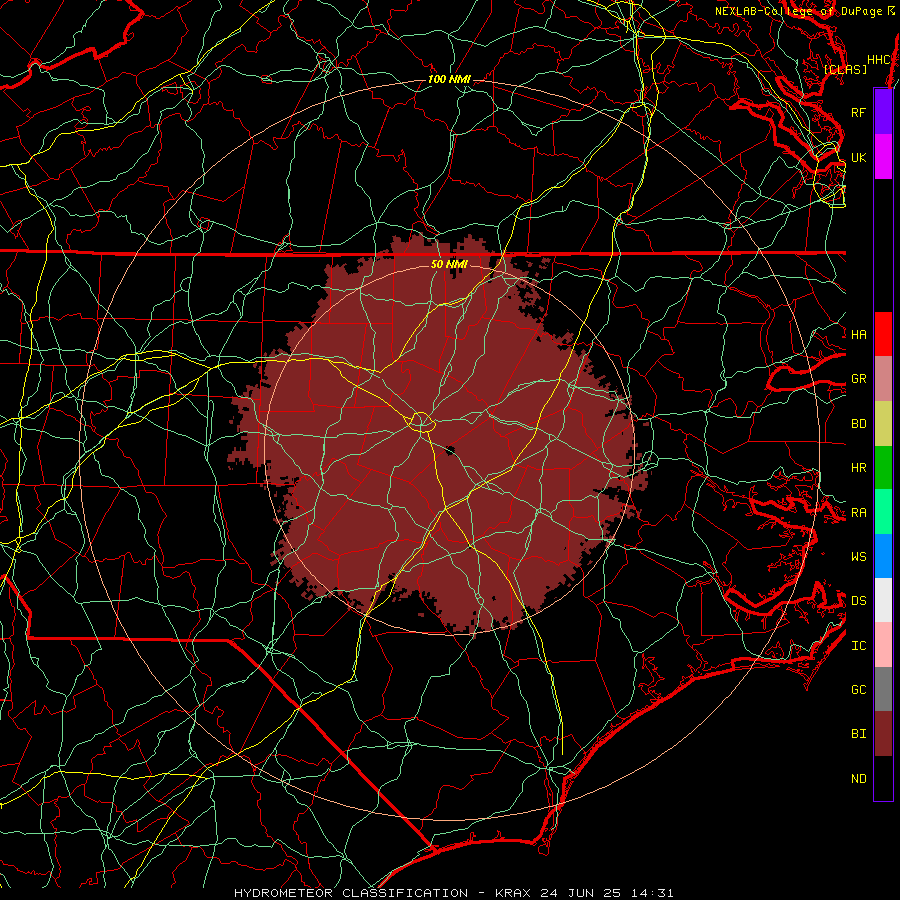The width and height of the screenshot is (900, 900).
Task: Click the light pink IC color swatch
Action: [x=883, y=645]
